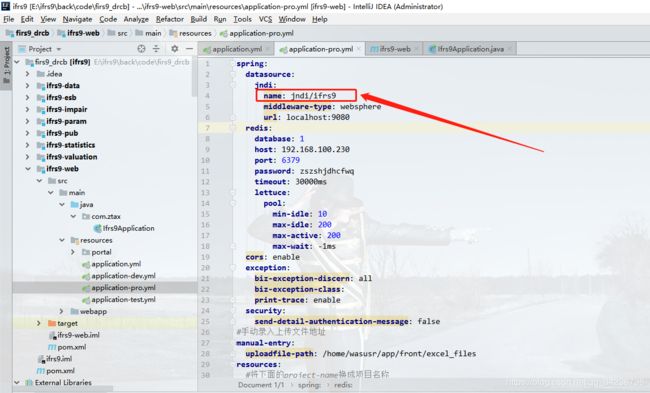Click fold marker beside datasource line
Viewport: 650px width, 393px height.
pos(233,75)
